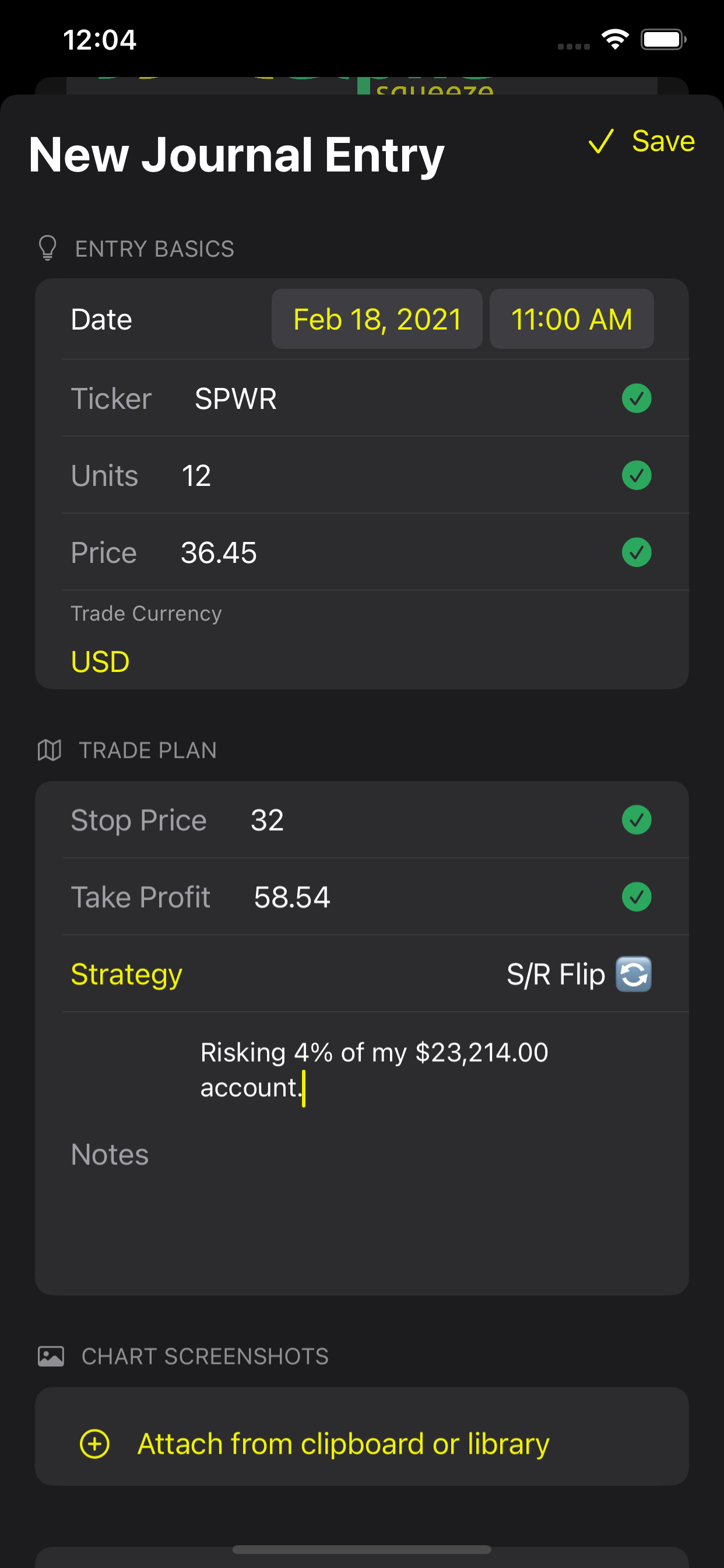
Task: Tap the map icon beside Trade Plan
Action: (x=50, y=750)
